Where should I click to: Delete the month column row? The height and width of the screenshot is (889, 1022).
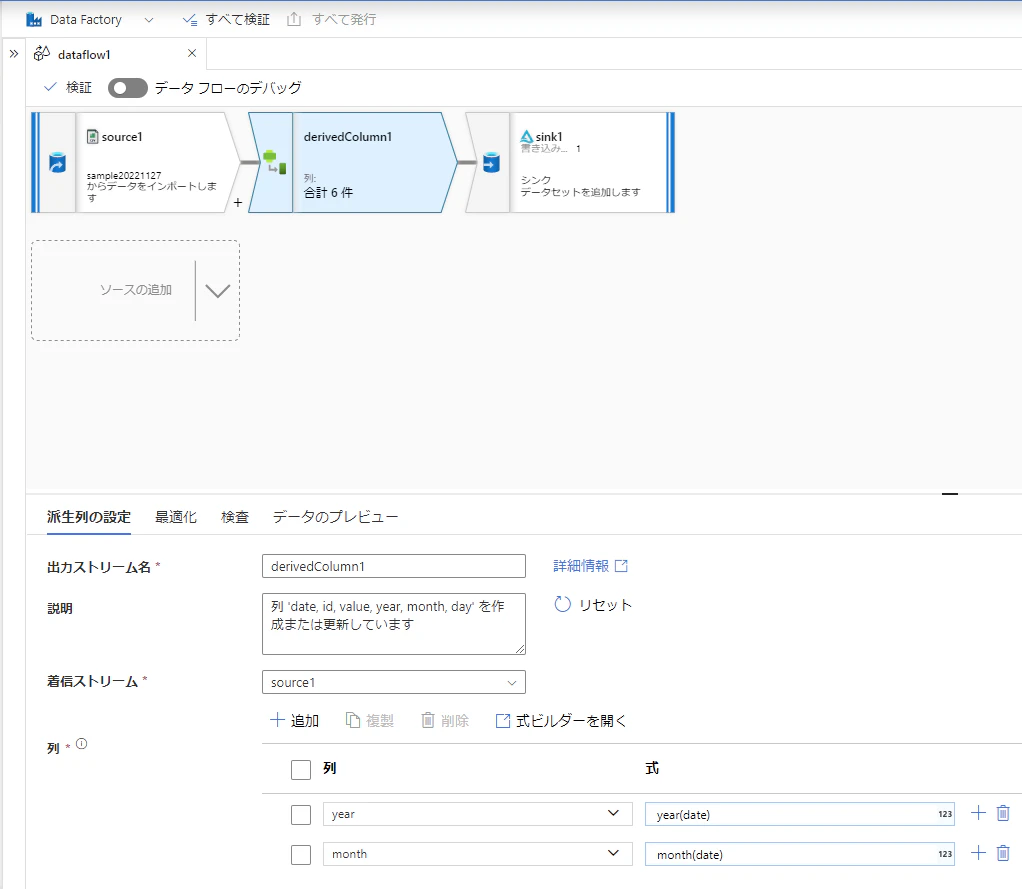pyautogui.click(x=1003, y=853)
